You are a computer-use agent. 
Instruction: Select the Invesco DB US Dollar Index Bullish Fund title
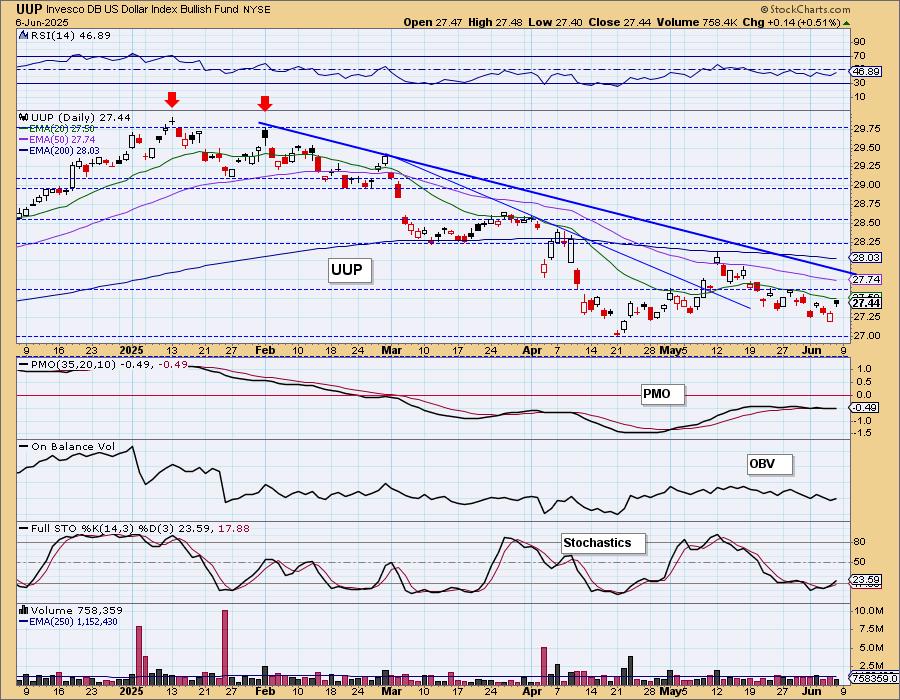143,10
